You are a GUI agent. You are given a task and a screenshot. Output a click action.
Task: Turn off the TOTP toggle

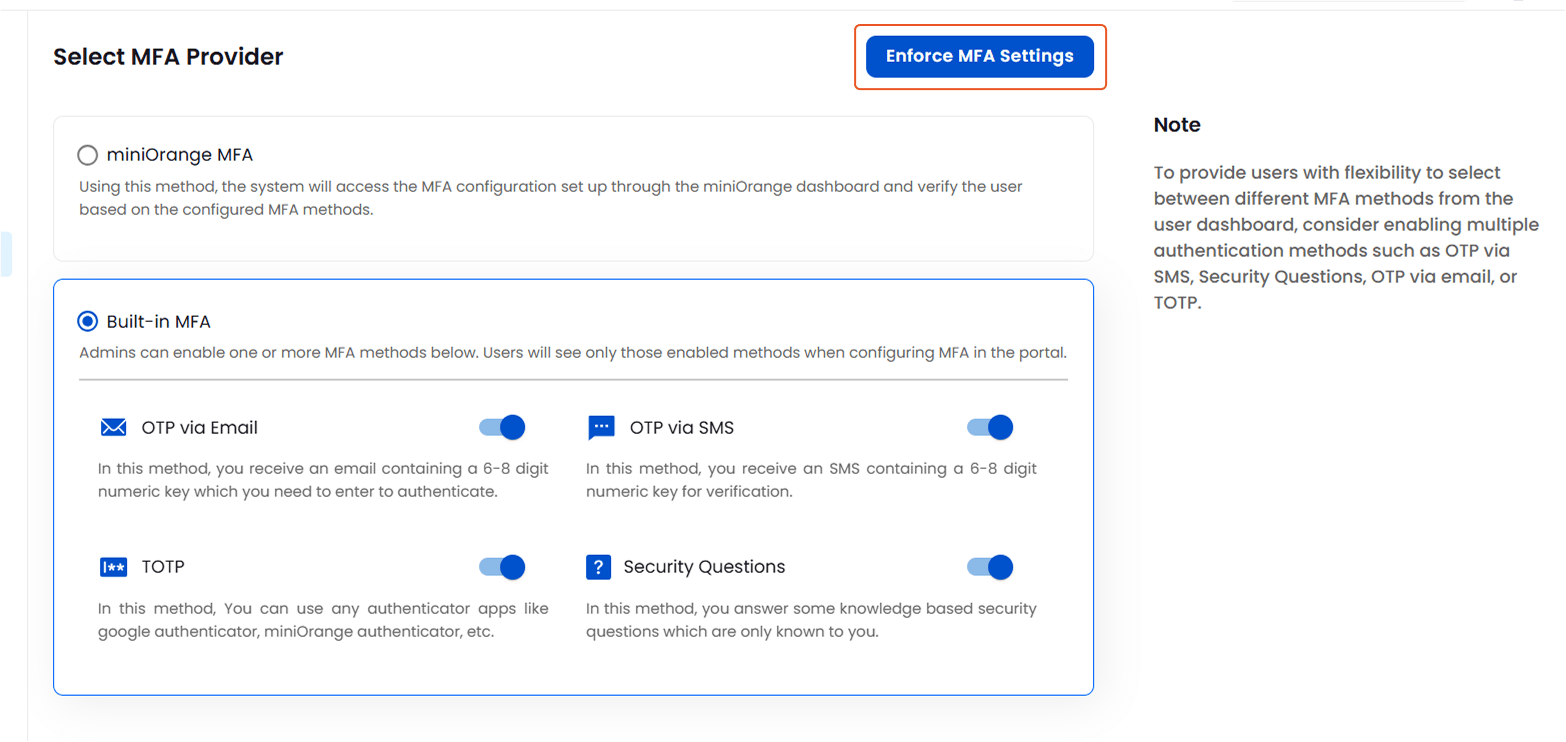(501, 567)
